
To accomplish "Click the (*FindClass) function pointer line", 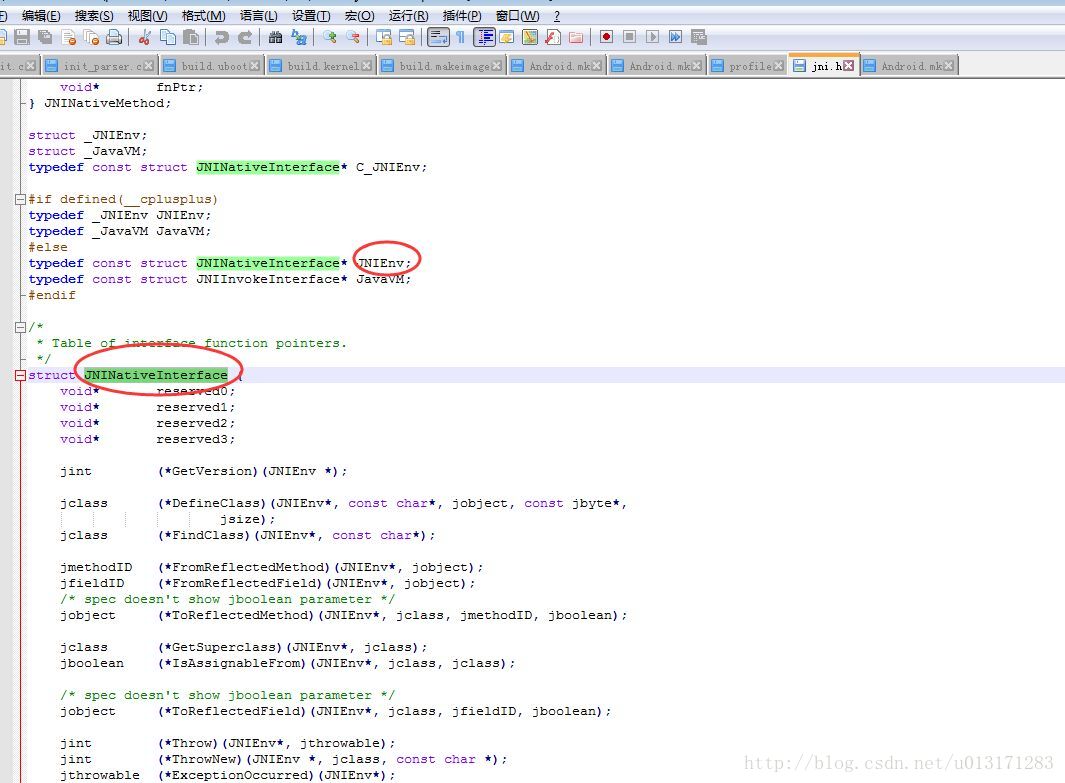I will pos(247,535).
